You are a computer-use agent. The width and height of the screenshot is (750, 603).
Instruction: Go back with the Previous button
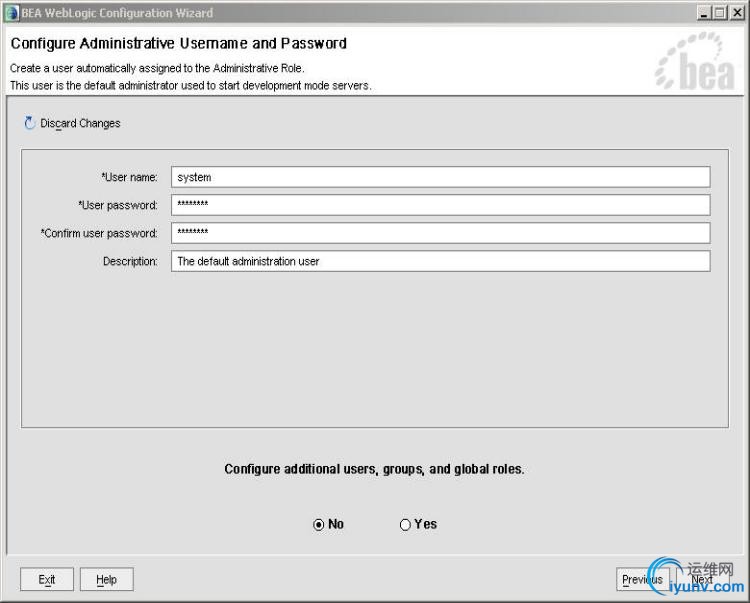[642, 579]
